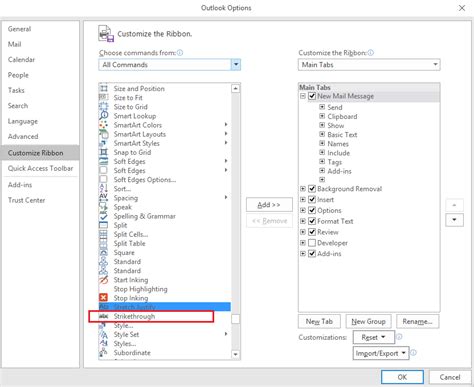Expand the Clipboard group
474x387 pixels.
coord(322,116)
